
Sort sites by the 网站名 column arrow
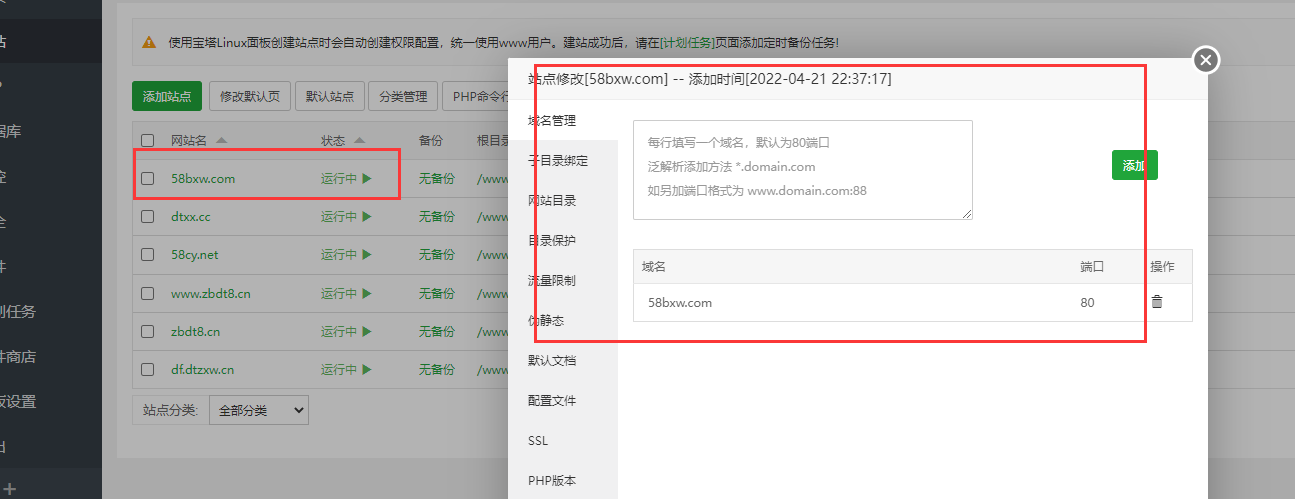221,141
